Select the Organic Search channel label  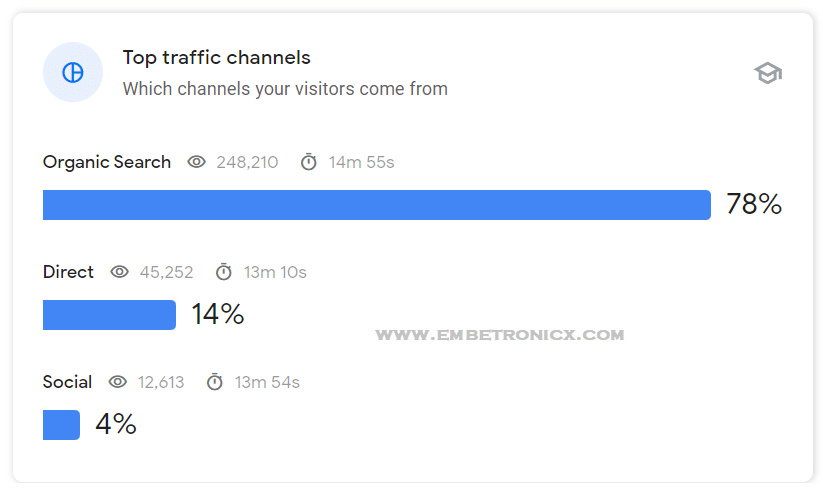pyautogui.click(x=107, y=162)
